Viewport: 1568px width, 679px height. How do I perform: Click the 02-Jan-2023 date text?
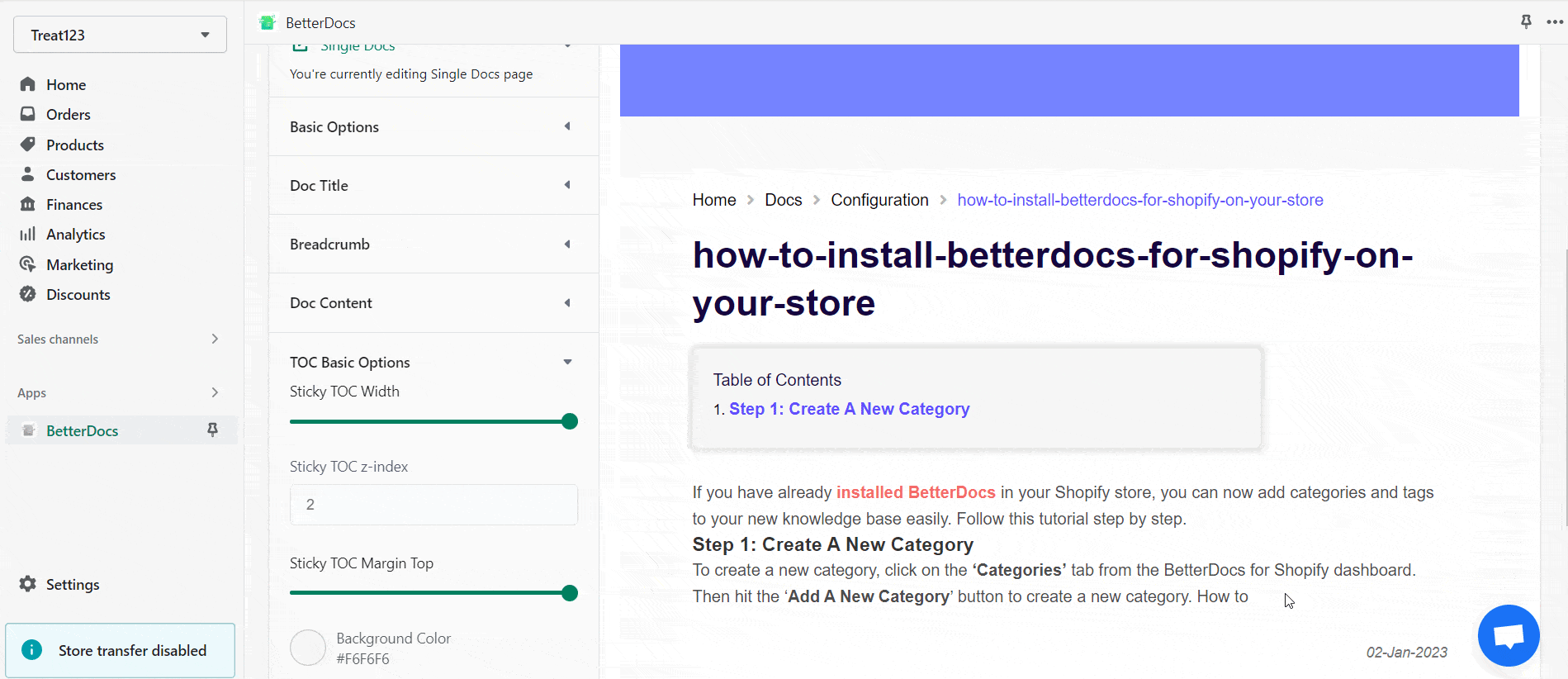coord(1407,652)
